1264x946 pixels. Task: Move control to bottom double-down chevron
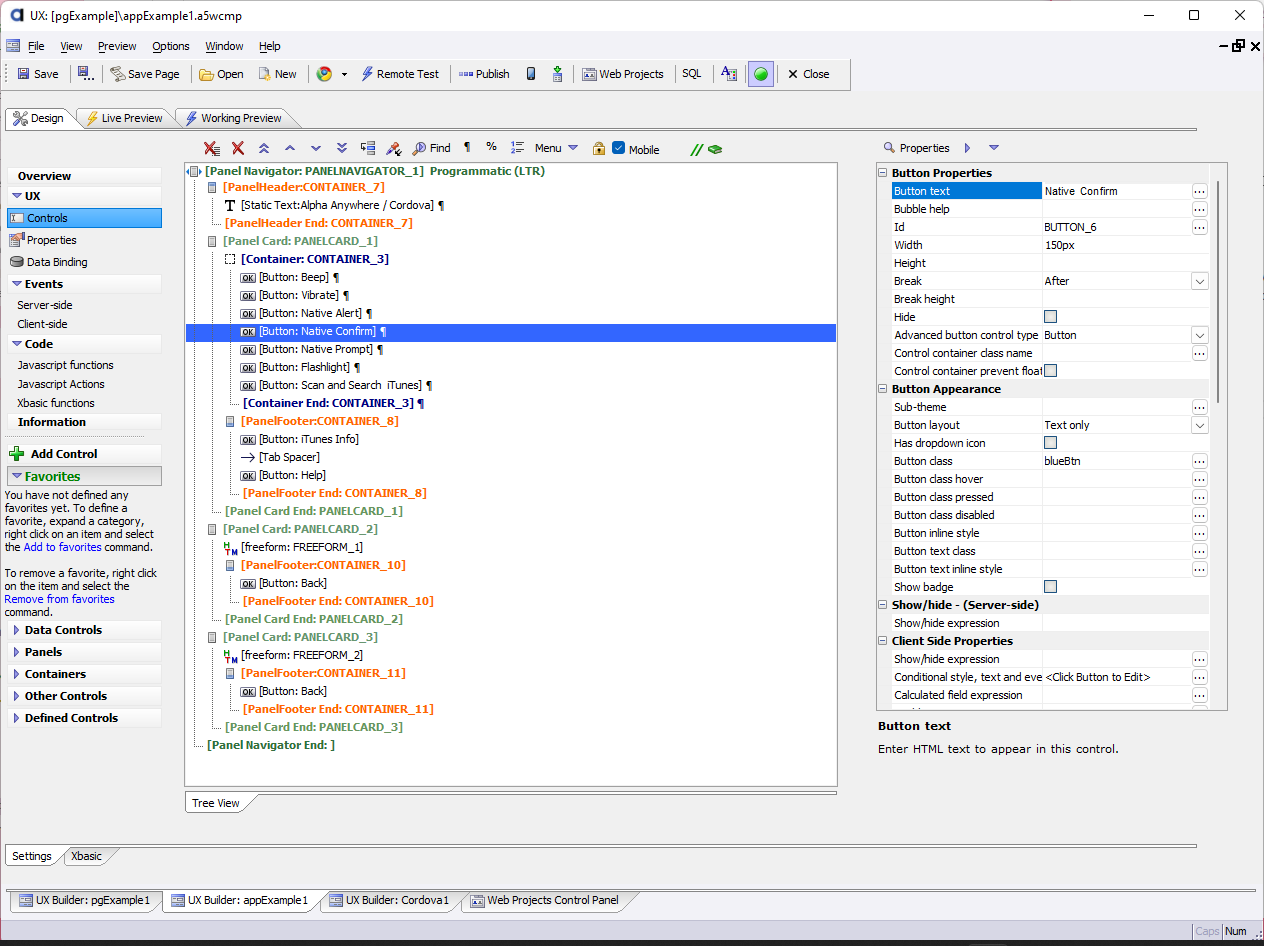click(x=342, y=148)
